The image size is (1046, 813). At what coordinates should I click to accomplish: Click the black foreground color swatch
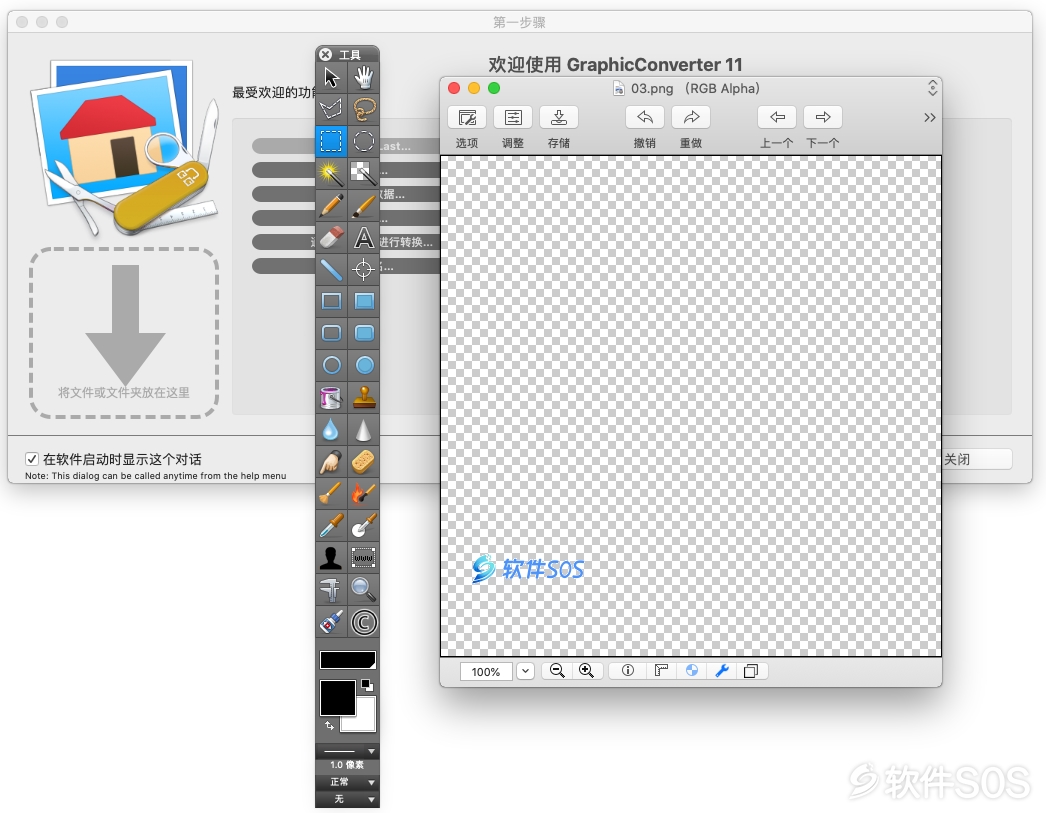[x=338, y=698]
